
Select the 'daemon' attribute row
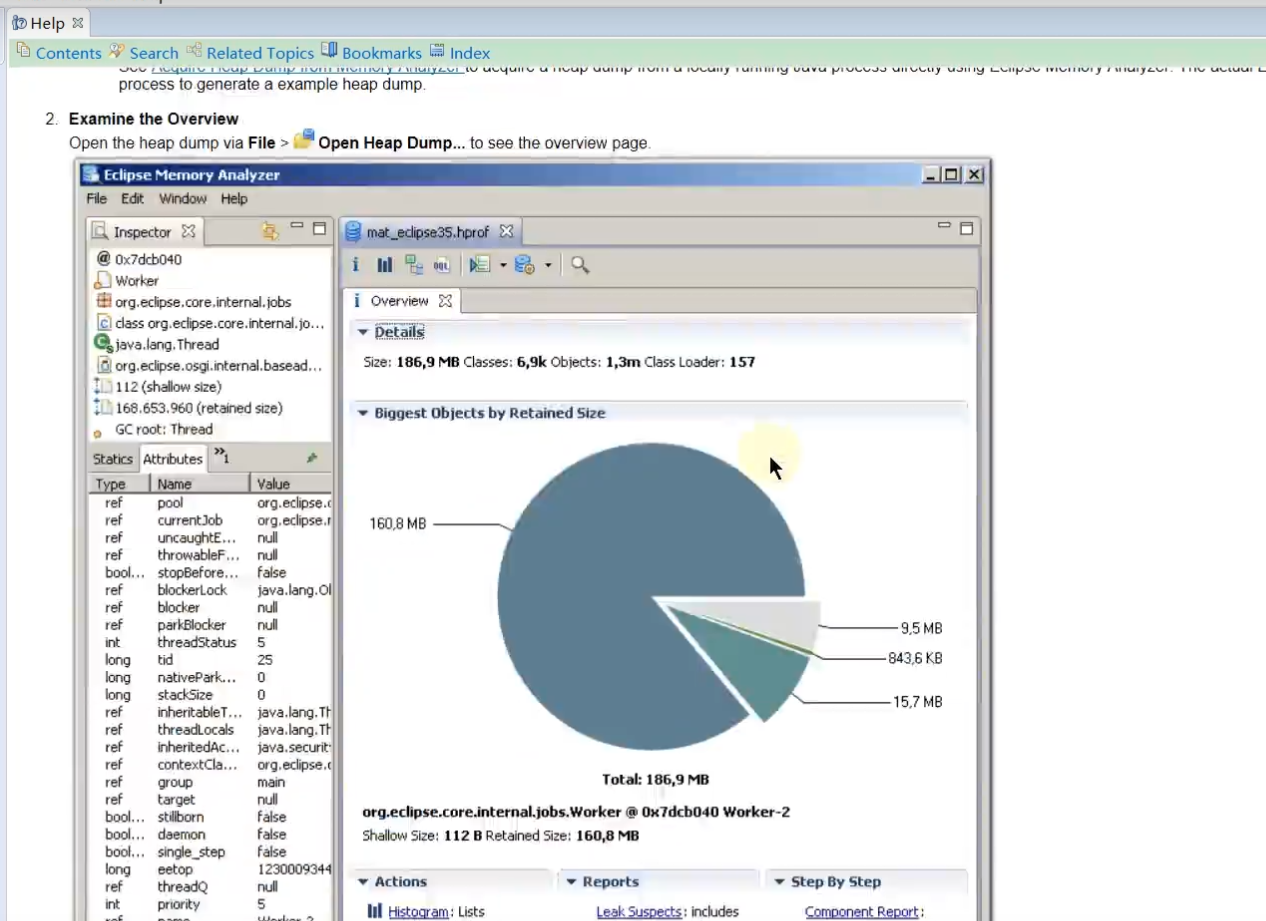[x=211, y=834]
